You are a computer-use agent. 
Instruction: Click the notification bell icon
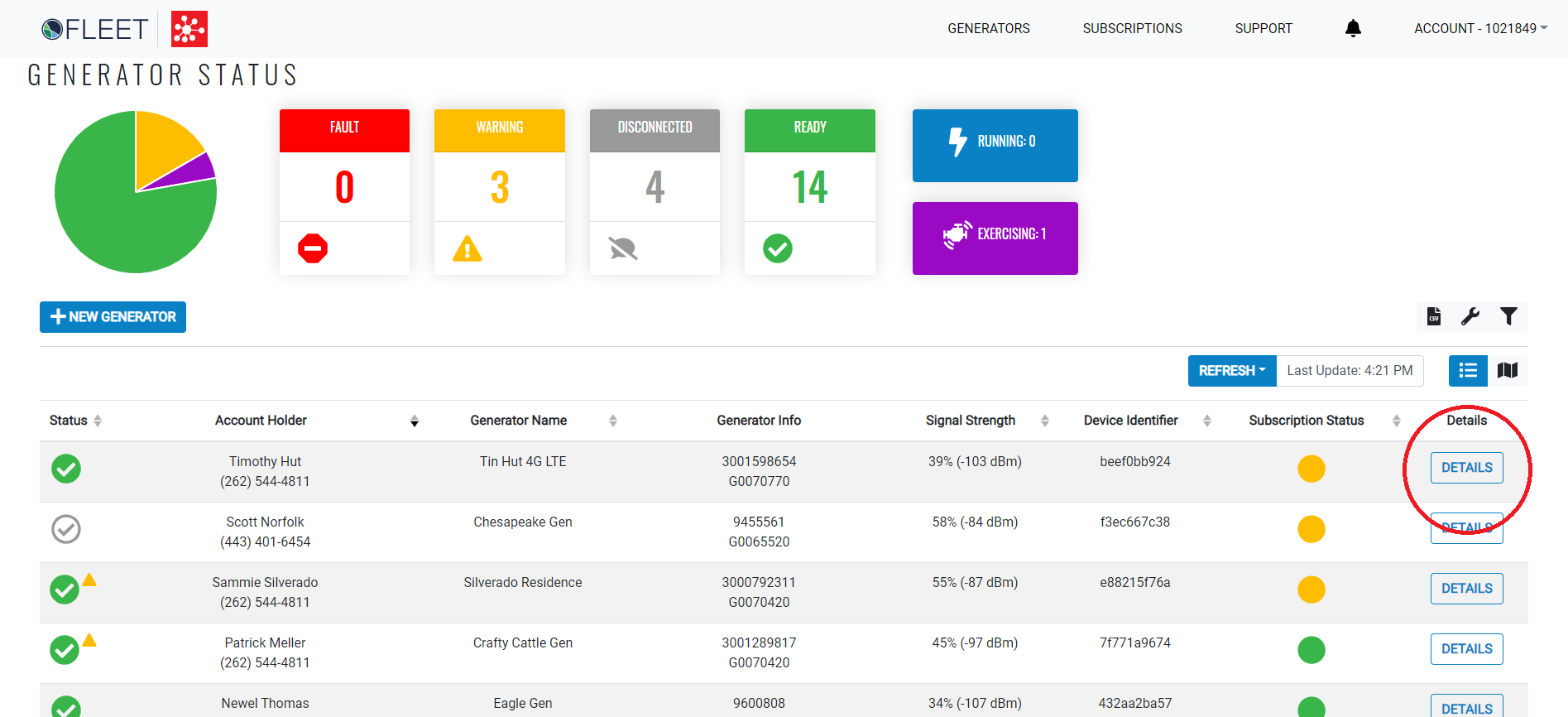click(1353, 28)
